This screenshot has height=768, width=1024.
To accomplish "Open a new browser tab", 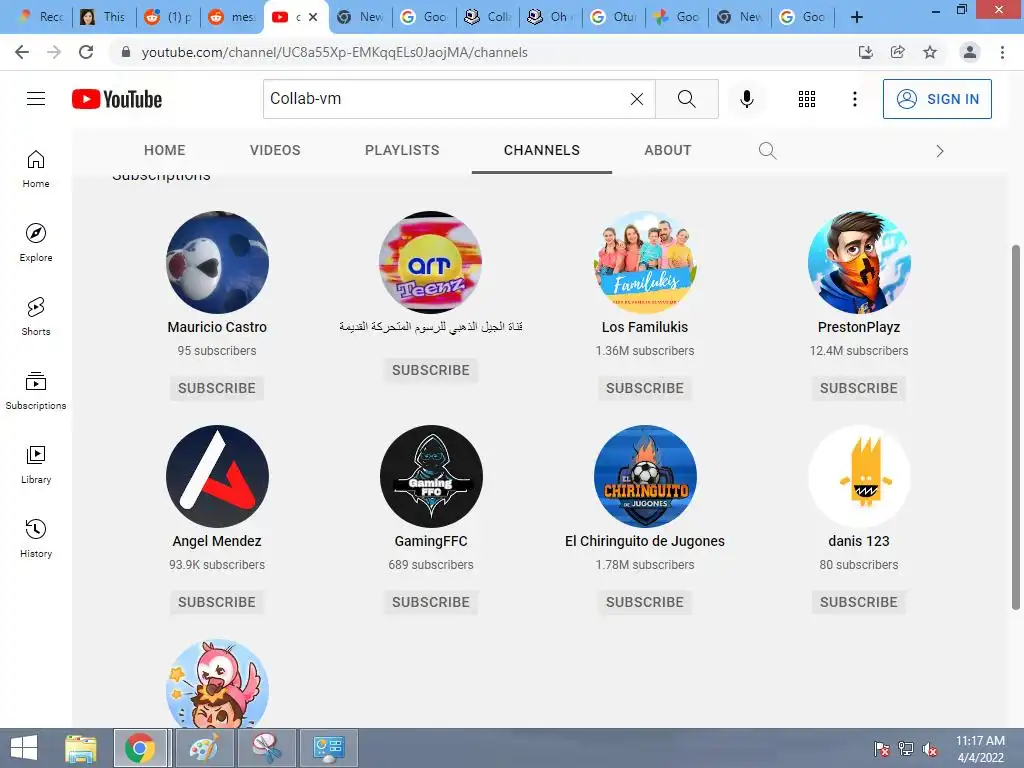I will pyautogui.click(x=857, y=17).
